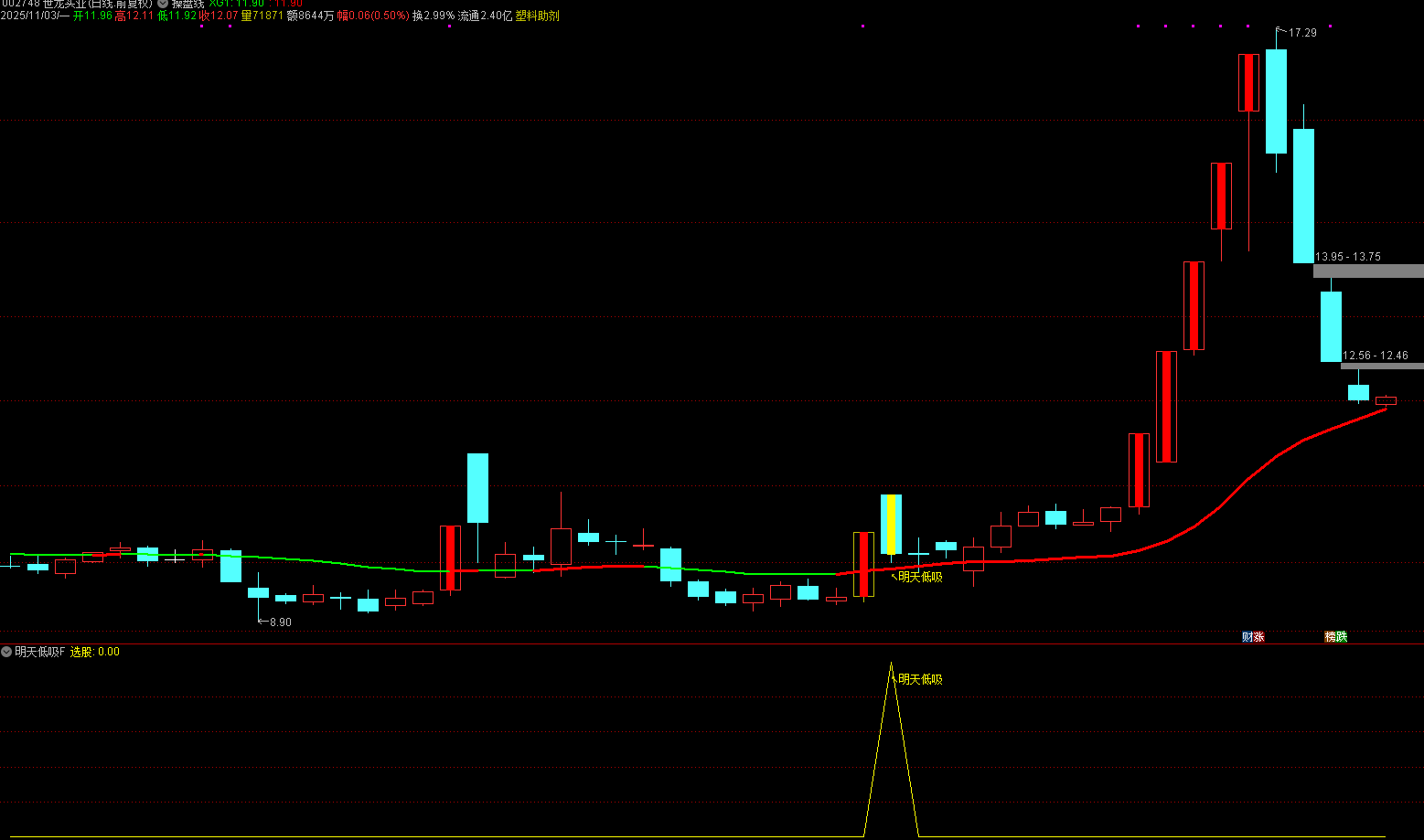Click the date 2025/11/03/一 in header
This screenshot has width=1424, height=840.
(35, 16)
